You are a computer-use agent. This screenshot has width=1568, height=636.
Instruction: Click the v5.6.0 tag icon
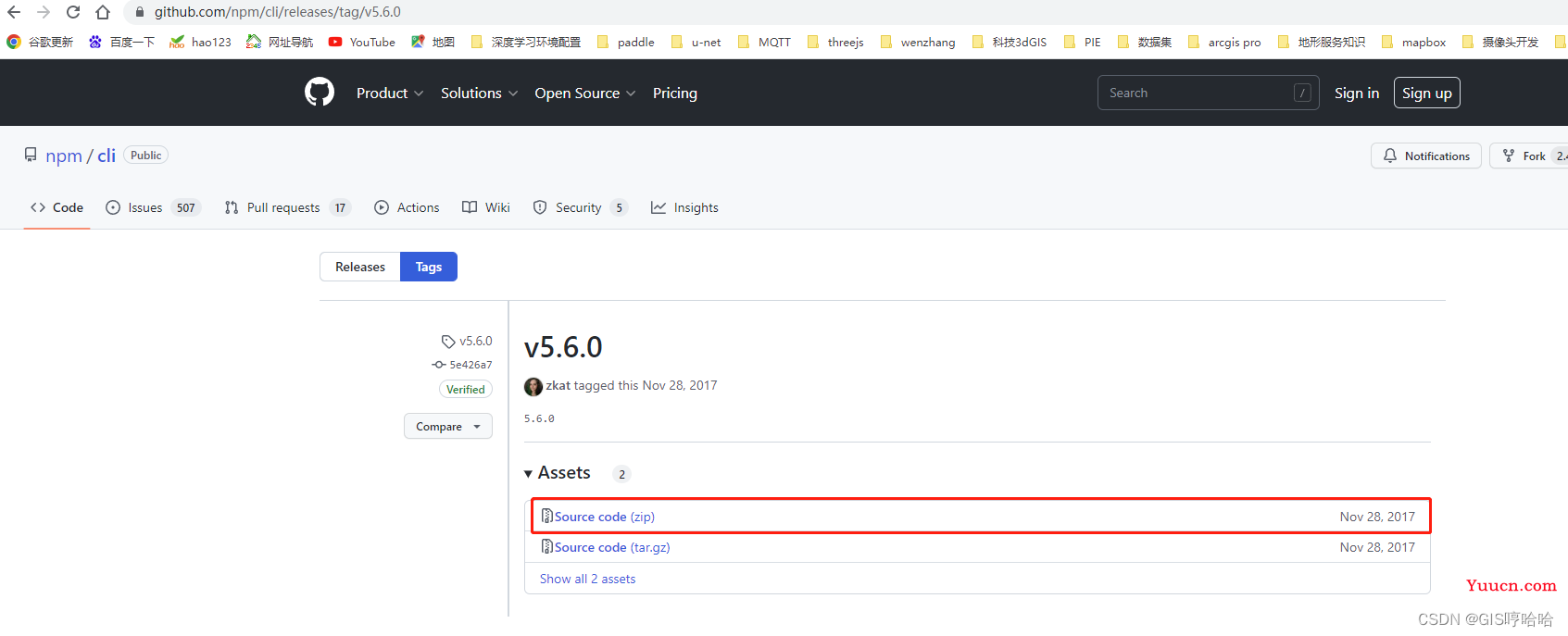[x=448, y=342]
